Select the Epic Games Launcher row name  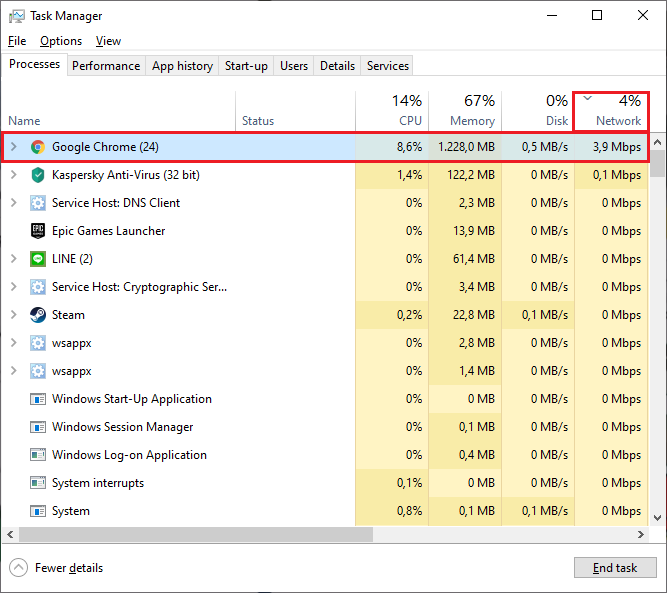[108, 231]
